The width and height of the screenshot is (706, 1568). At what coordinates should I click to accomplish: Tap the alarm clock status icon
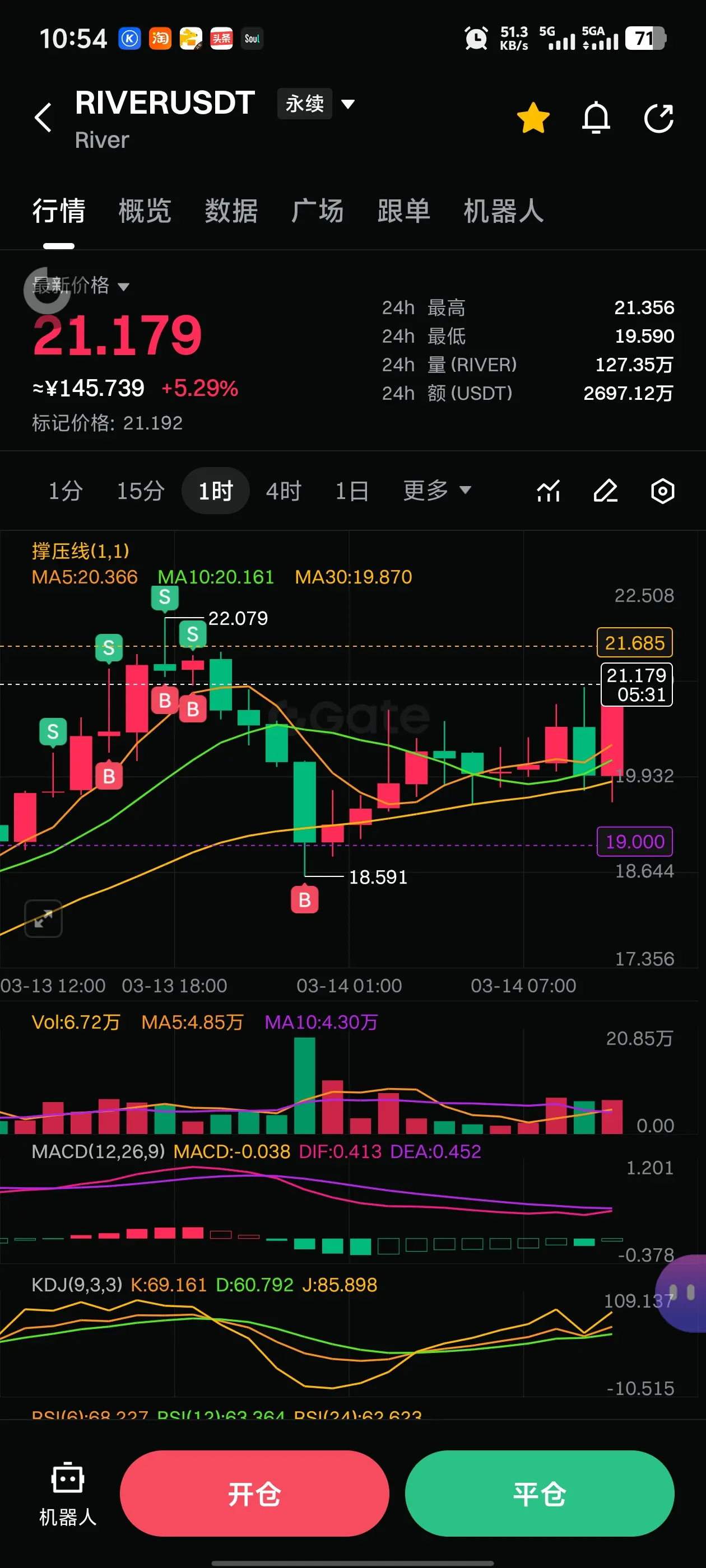point(476,38)
